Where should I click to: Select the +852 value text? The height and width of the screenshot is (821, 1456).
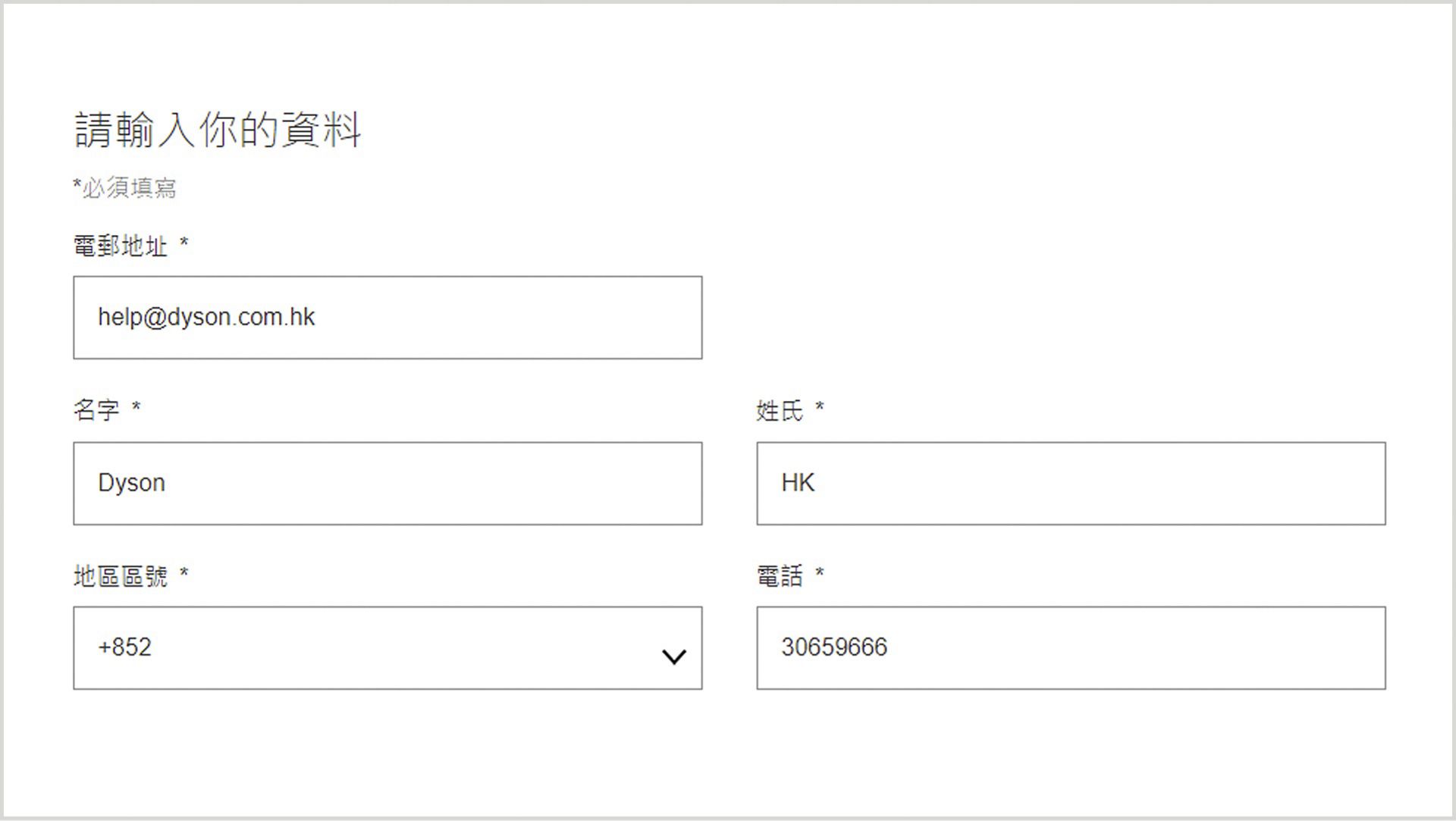click(x=124, y=647)
